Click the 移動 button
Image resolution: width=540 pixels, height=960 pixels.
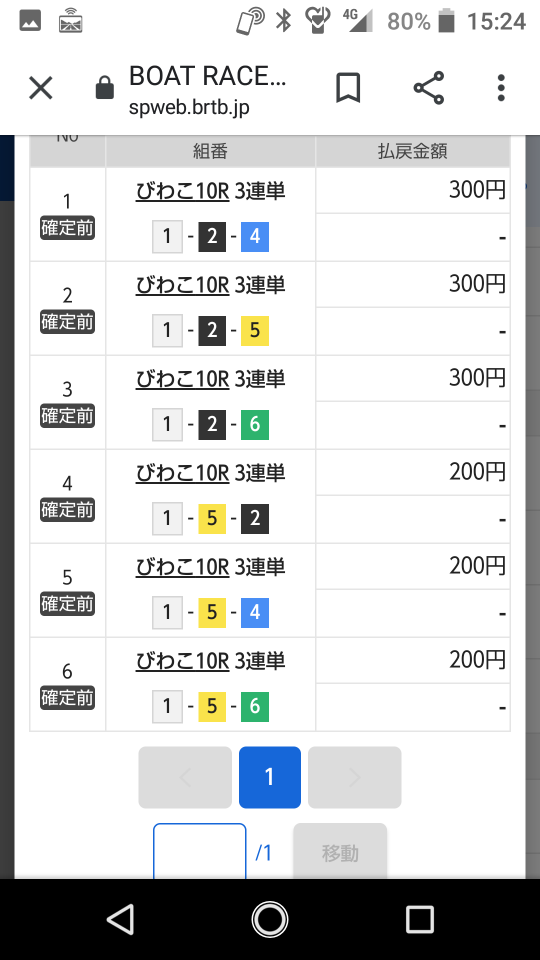coord(340,852)
